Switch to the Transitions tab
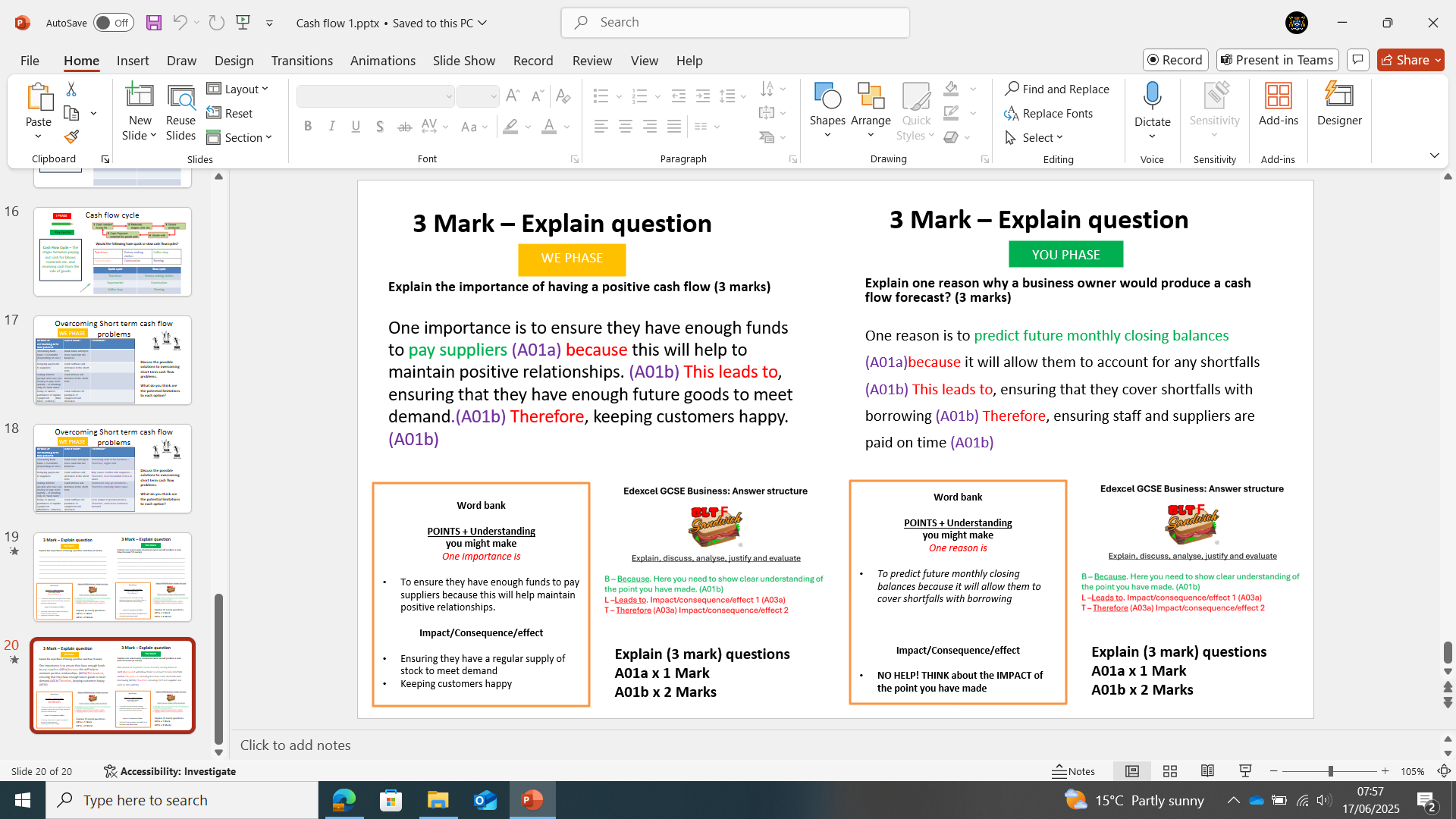Viewport: 1456px width, 819px height. coord(302,61)
